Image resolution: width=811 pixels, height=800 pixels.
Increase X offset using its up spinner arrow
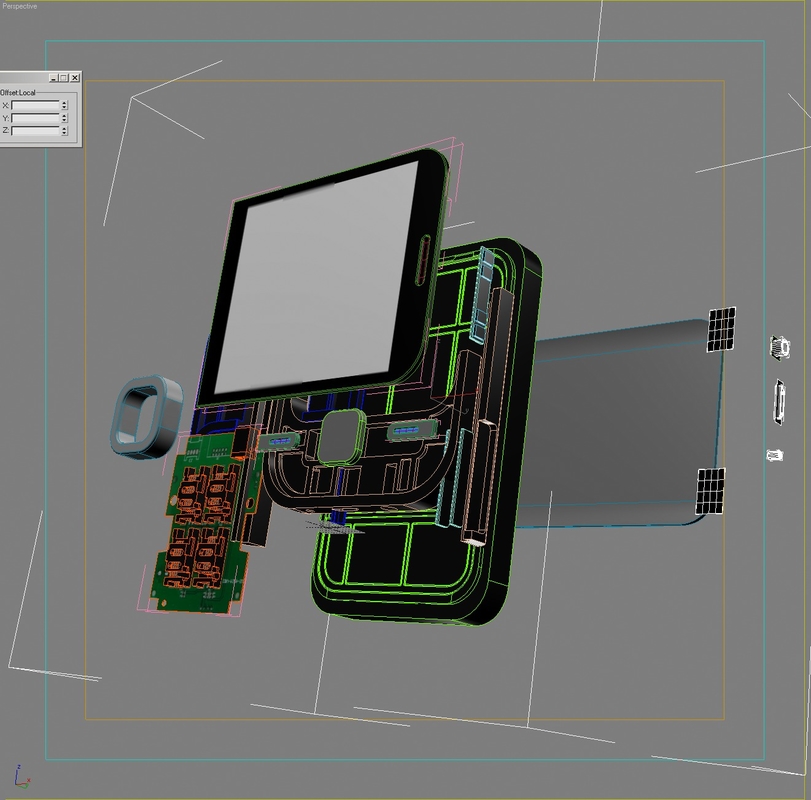click(x=64, y=102)
